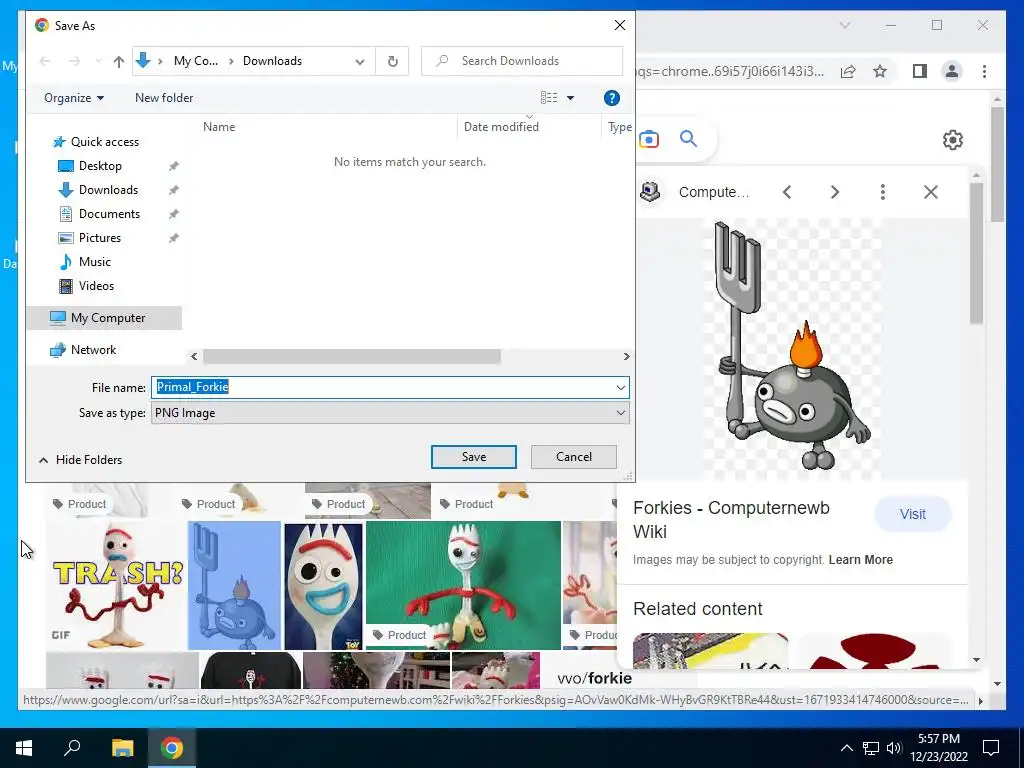Image resolution: width=1024 pixels, height=768 pixels.
Task: Select My Co... in the address breadcrumb
Action: tap(196, 61)
